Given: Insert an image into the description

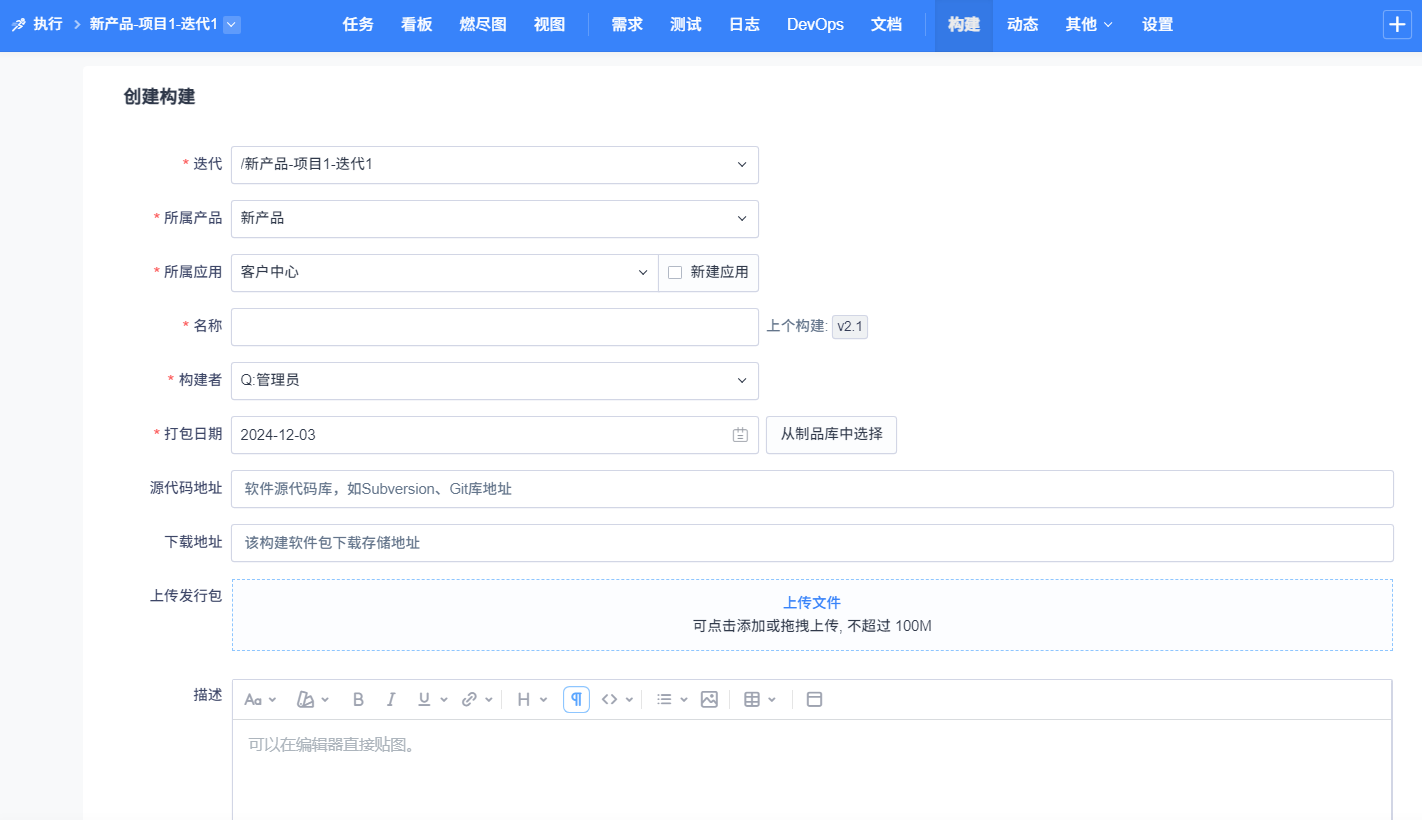Looking at the screenshot, I should [709, 700].
